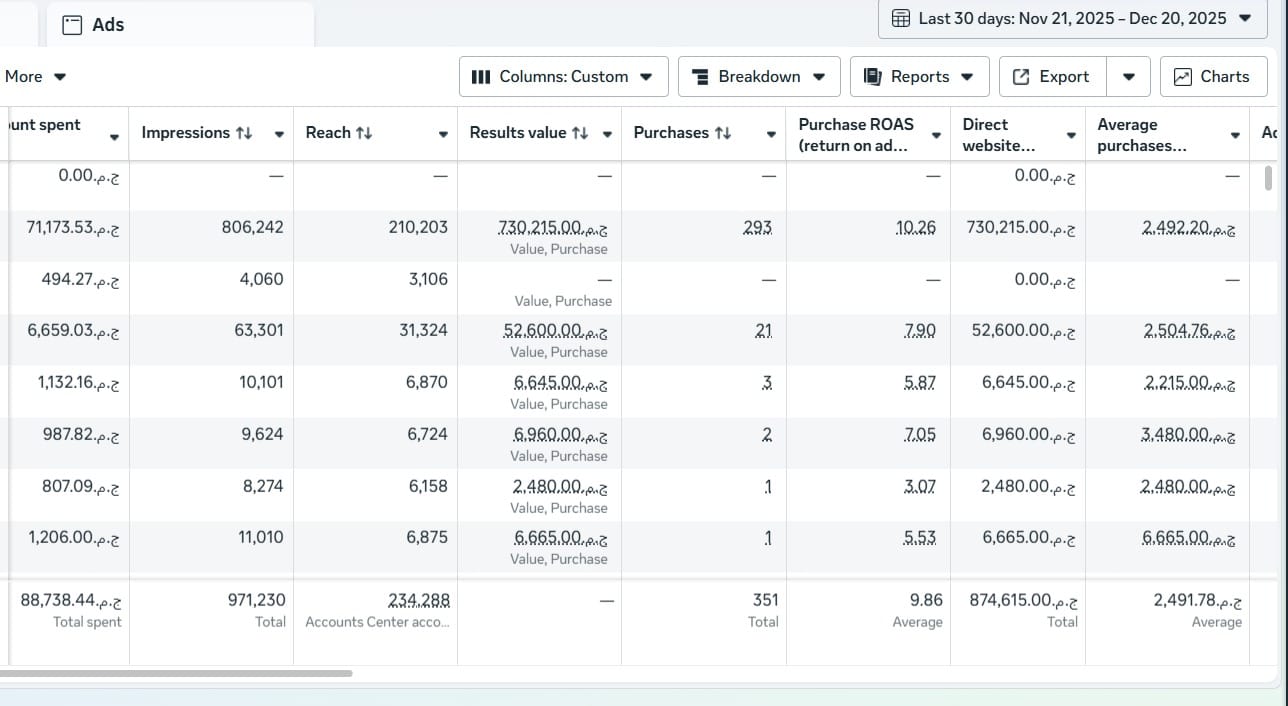Click the 293 purchases value
1288x706 pixels.
(x=758, y=228)
